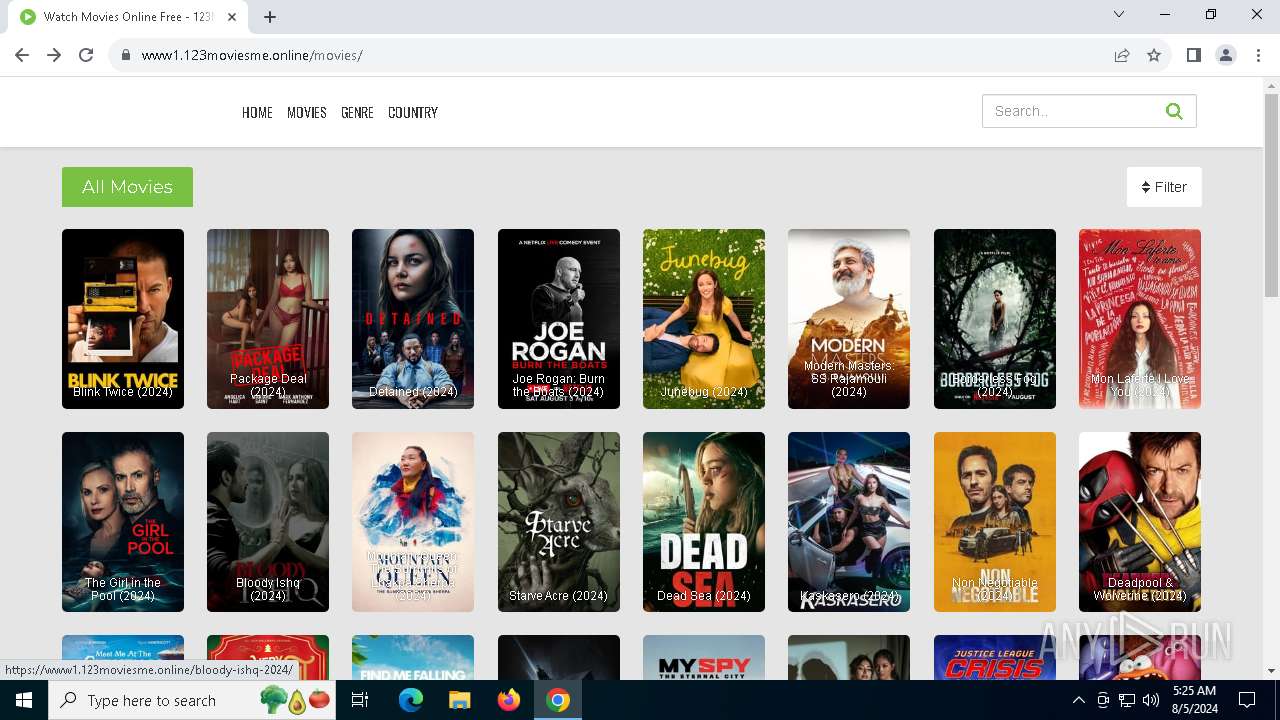Open The Girl in the Pool poster
This screenshot has height=720, width=1280.
pyautogui.click(x=123, y=522)
